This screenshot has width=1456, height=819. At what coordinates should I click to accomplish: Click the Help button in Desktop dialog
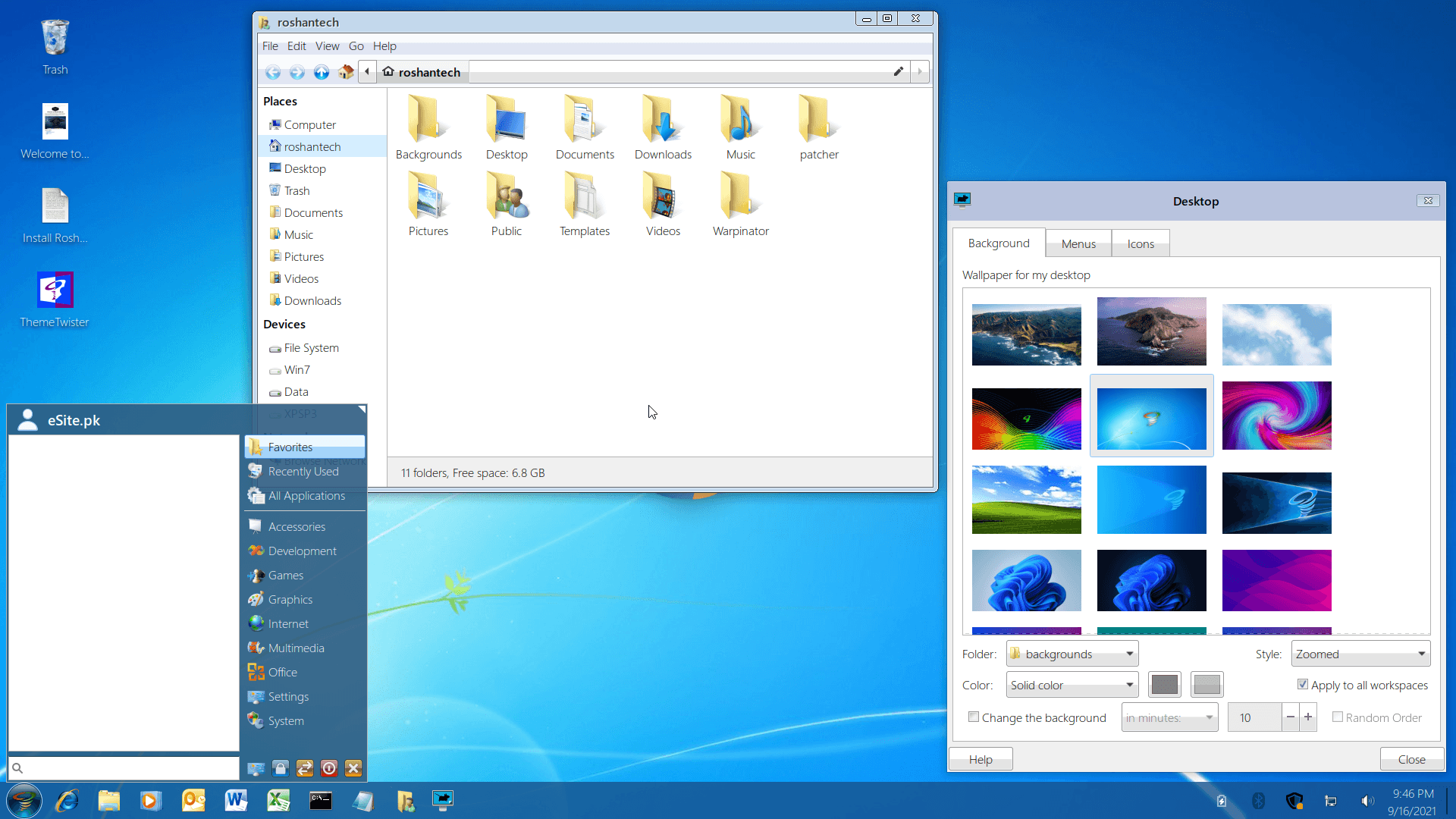[x=981, y=759]
